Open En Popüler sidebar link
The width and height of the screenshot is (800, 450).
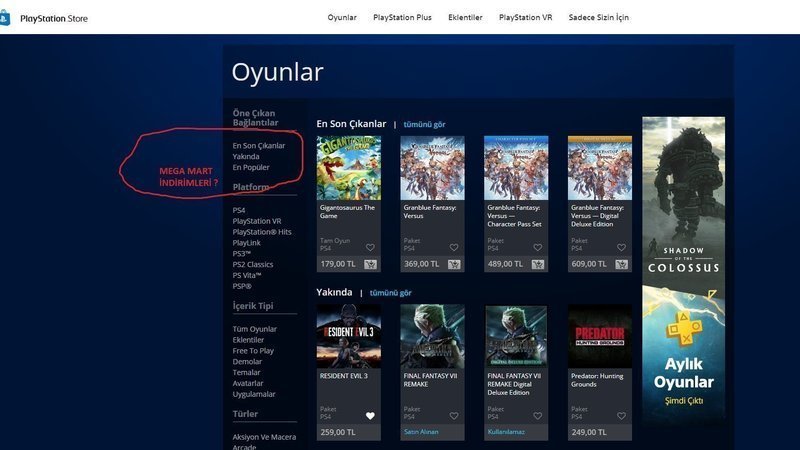click(x=251, y=167)
